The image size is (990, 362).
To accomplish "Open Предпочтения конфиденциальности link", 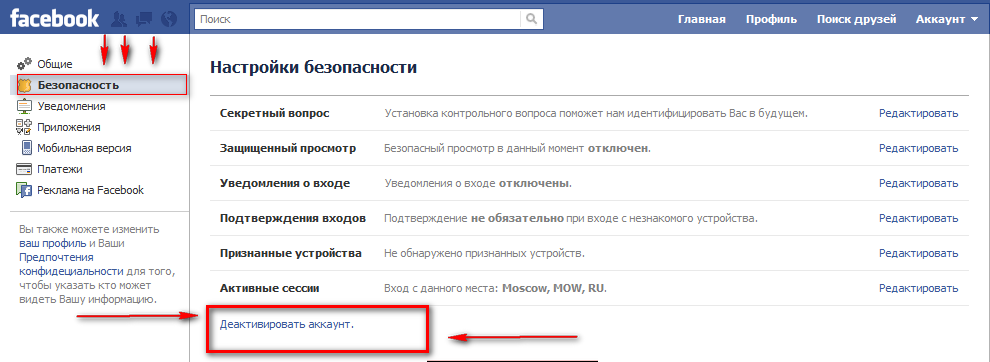I will pyautogui.click(x=71, y=264).
